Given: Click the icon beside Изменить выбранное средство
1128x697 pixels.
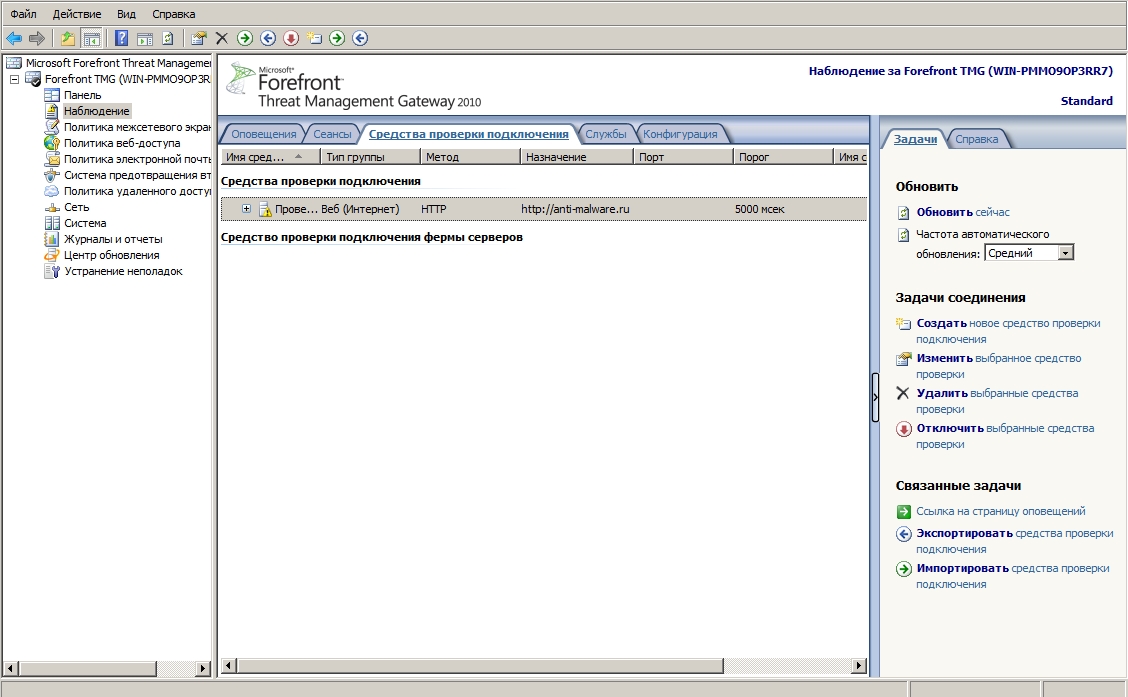Looking at the screenshot, I should tap(904, 358).
